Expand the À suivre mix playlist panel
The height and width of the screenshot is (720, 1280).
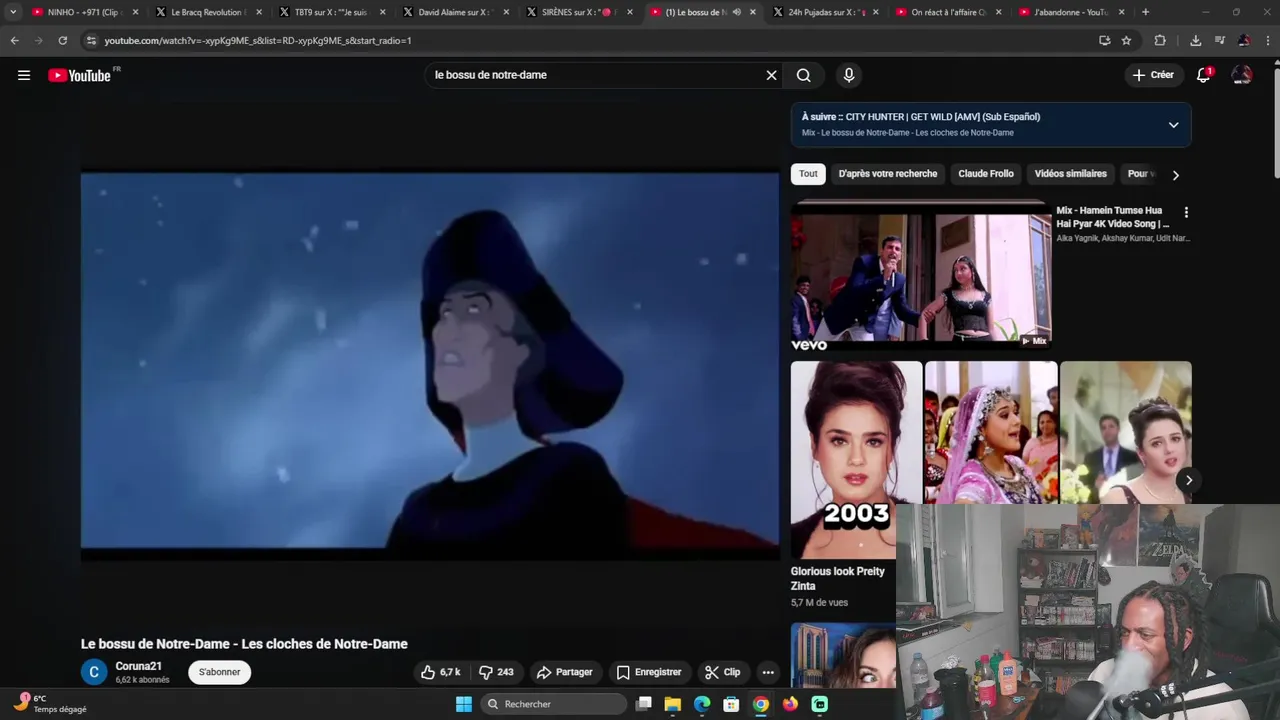[x=1173, y=125]
